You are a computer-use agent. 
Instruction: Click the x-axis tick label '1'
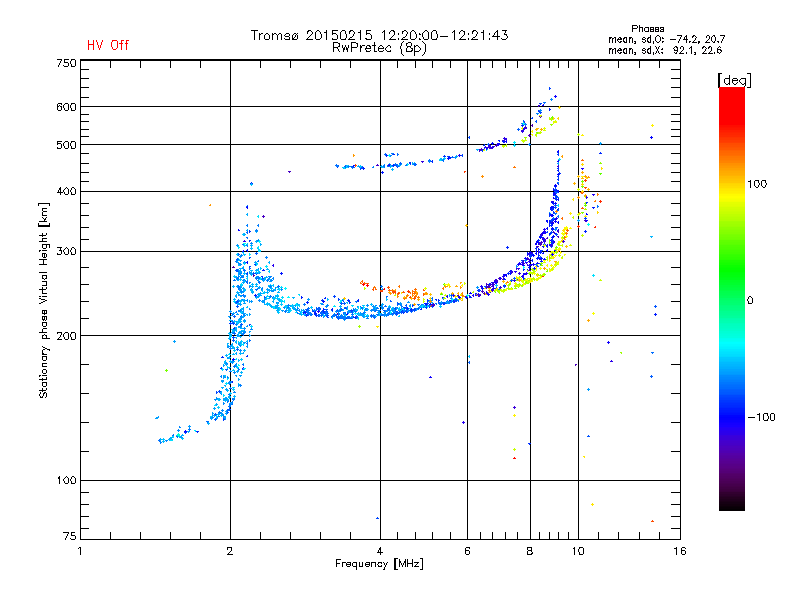[80, 551]
